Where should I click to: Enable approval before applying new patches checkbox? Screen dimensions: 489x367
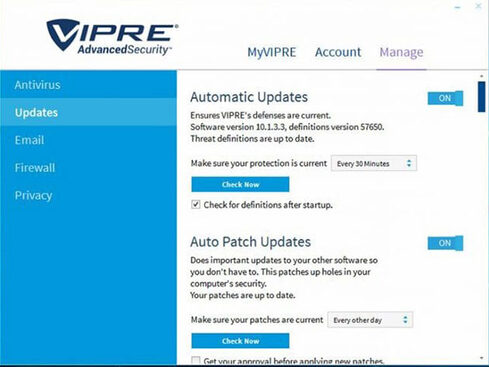tap(196, 361)
